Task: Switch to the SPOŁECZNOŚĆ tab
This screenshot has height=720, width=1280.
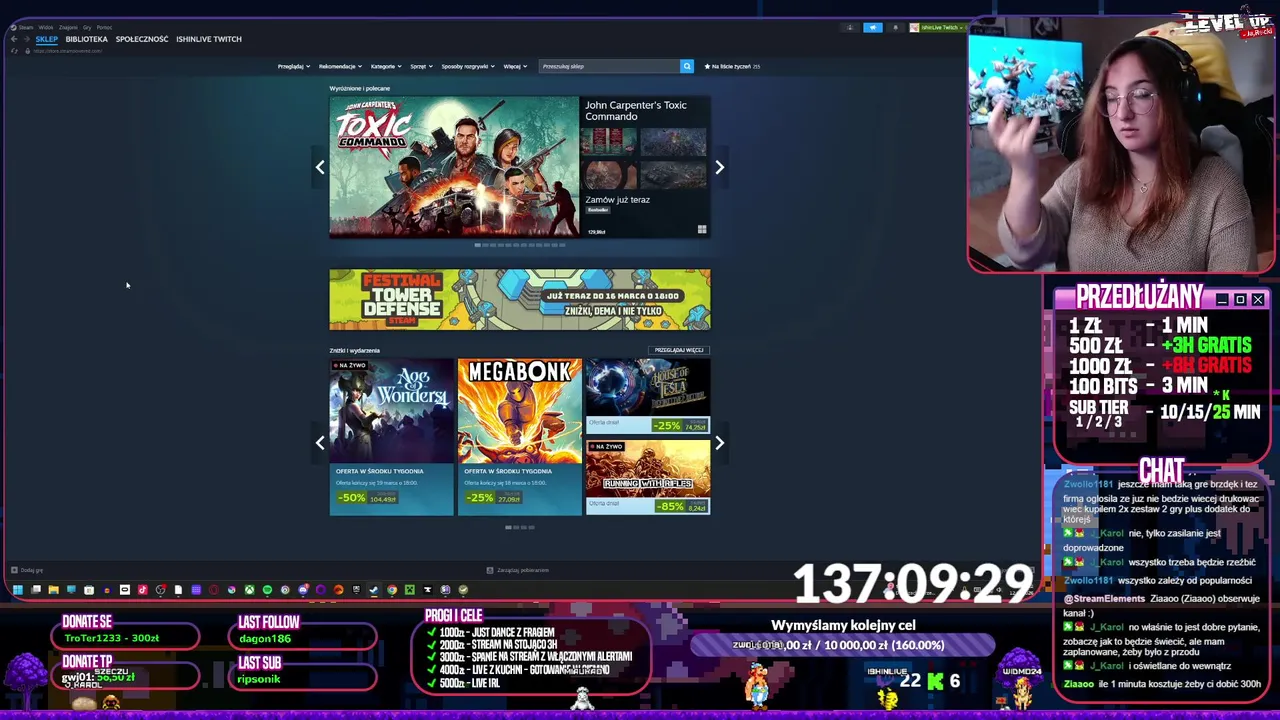Action: tap(142, 39)
